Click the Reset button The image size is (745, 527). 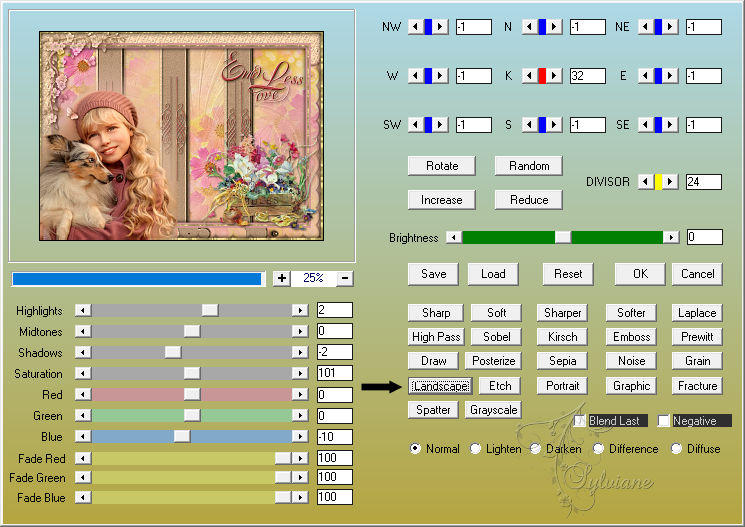click(x=568, y=274)
